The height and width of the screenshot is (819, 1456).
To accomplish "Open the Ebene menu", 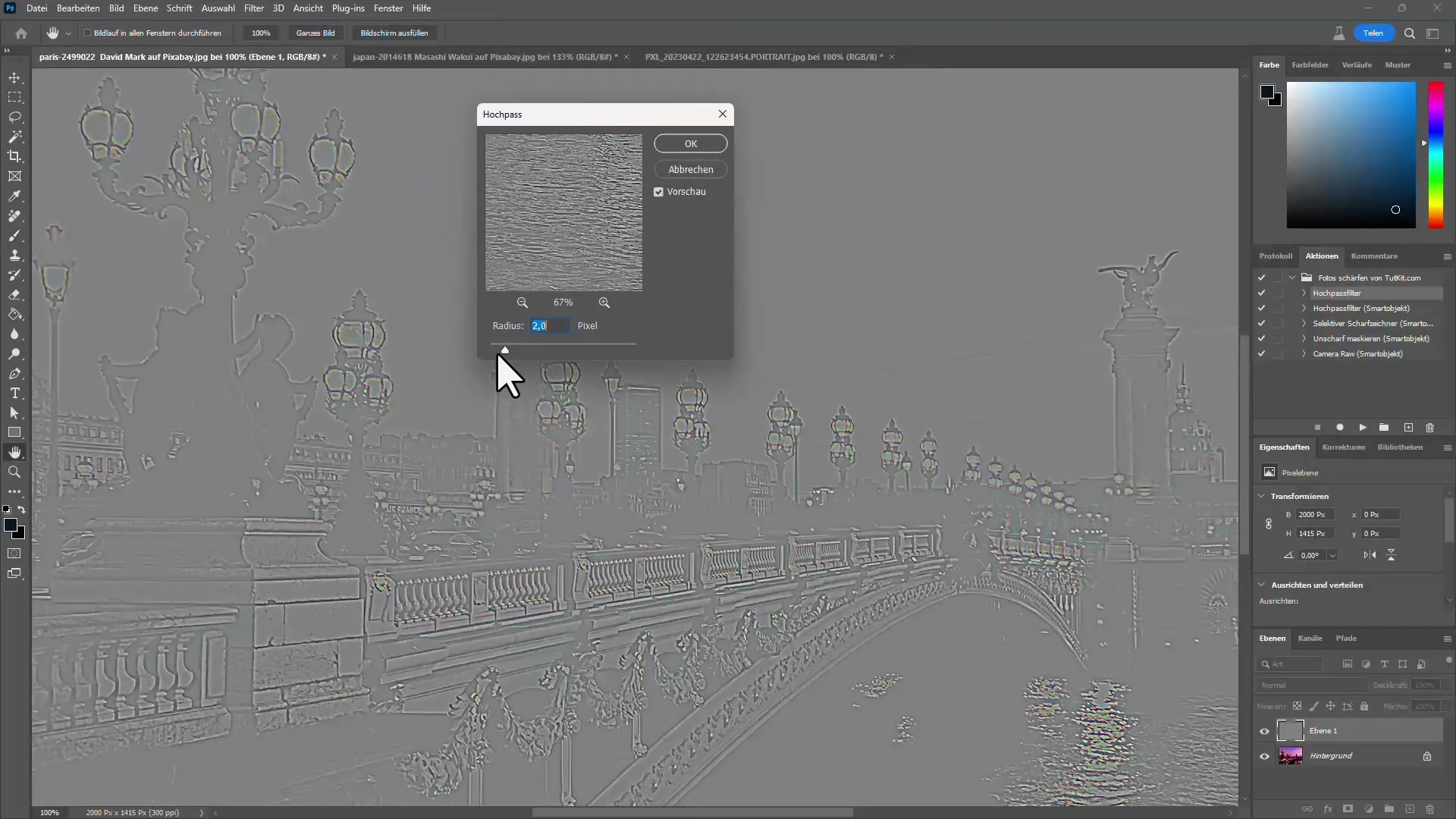I will (146, 8).
